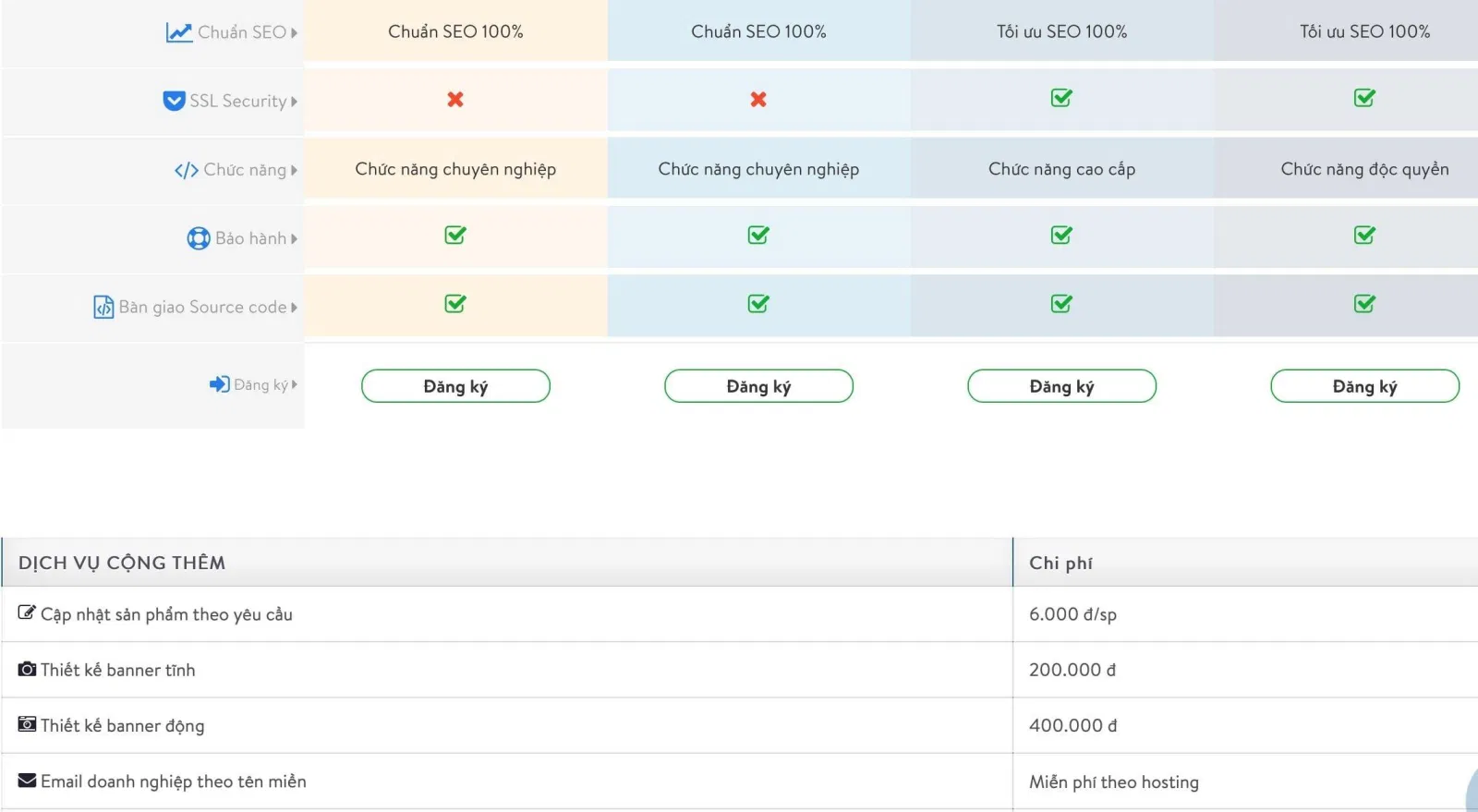The height and width of the screenshot is (812, 1478).
Task: Click the Chuẩn SEO chart icon
Action: 178,32
